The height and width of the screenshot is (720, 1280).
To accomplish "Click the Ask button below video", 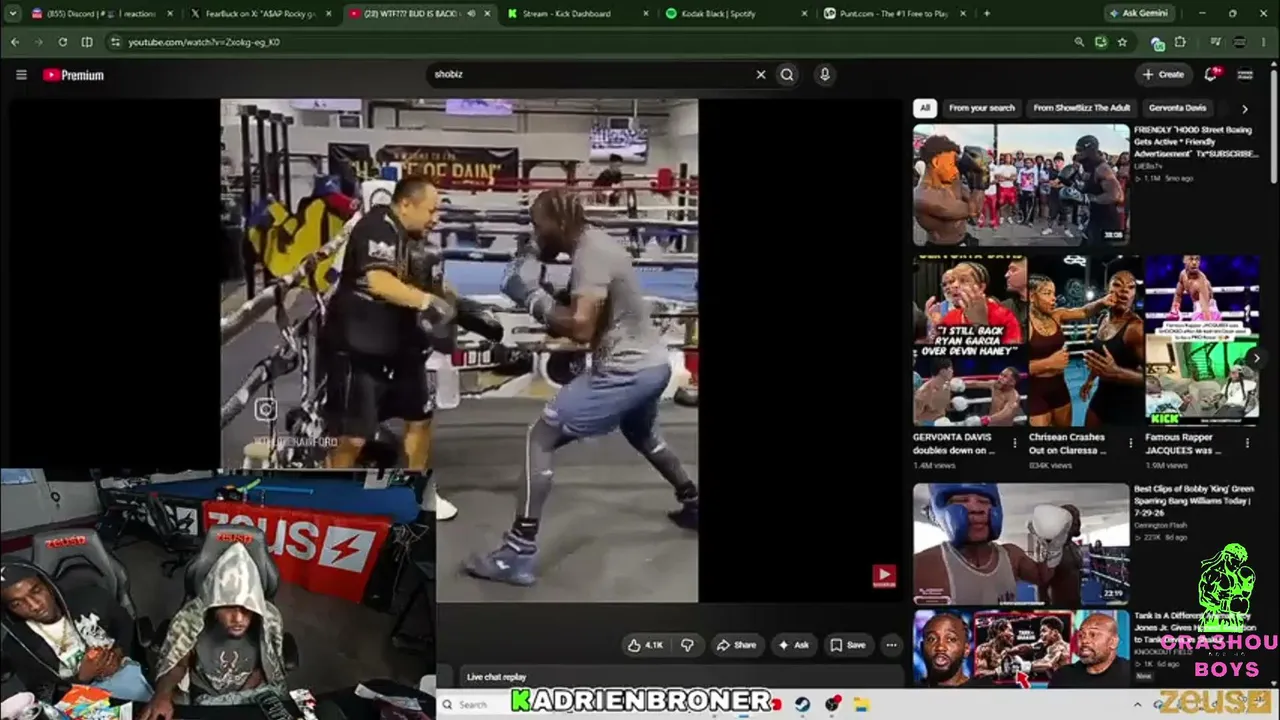I will pos(793,645).
